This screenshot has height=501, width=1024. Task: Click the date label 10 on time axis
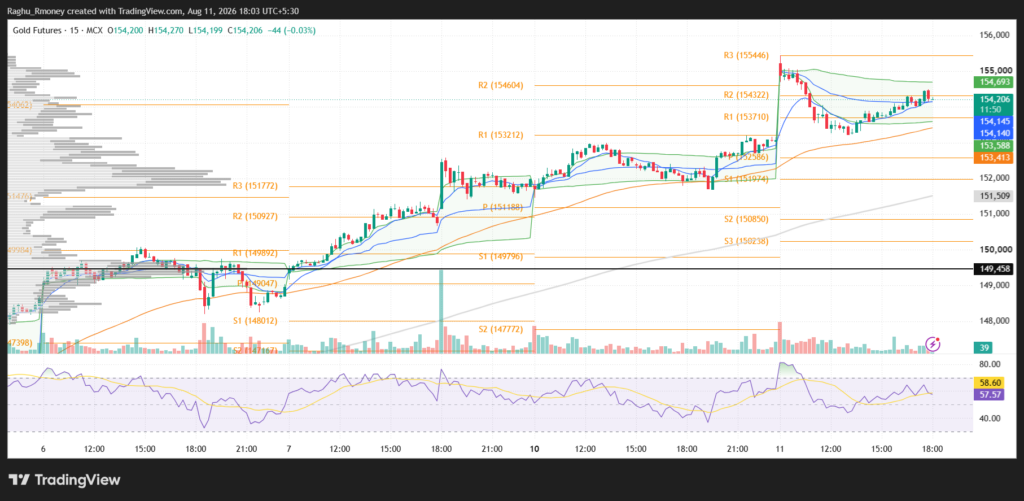pos(534,449)
